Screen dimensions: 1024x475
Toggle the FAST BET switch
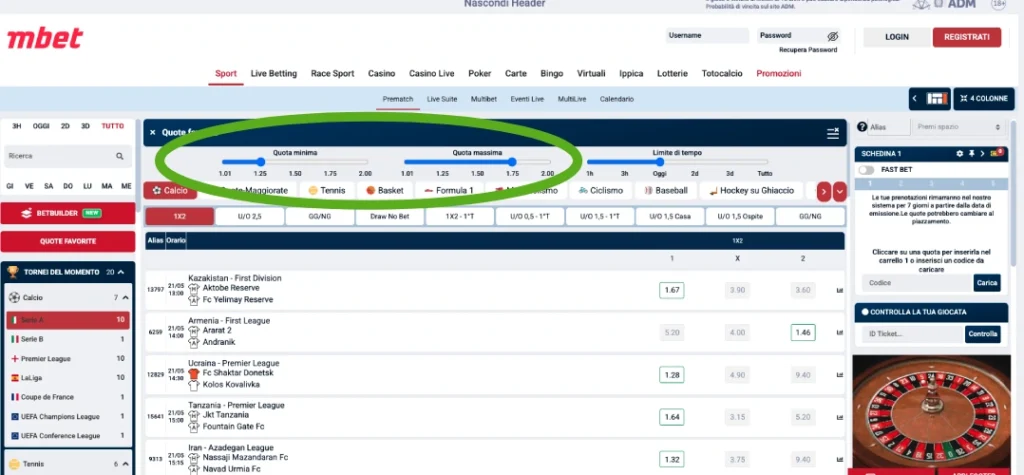[866, 169]
